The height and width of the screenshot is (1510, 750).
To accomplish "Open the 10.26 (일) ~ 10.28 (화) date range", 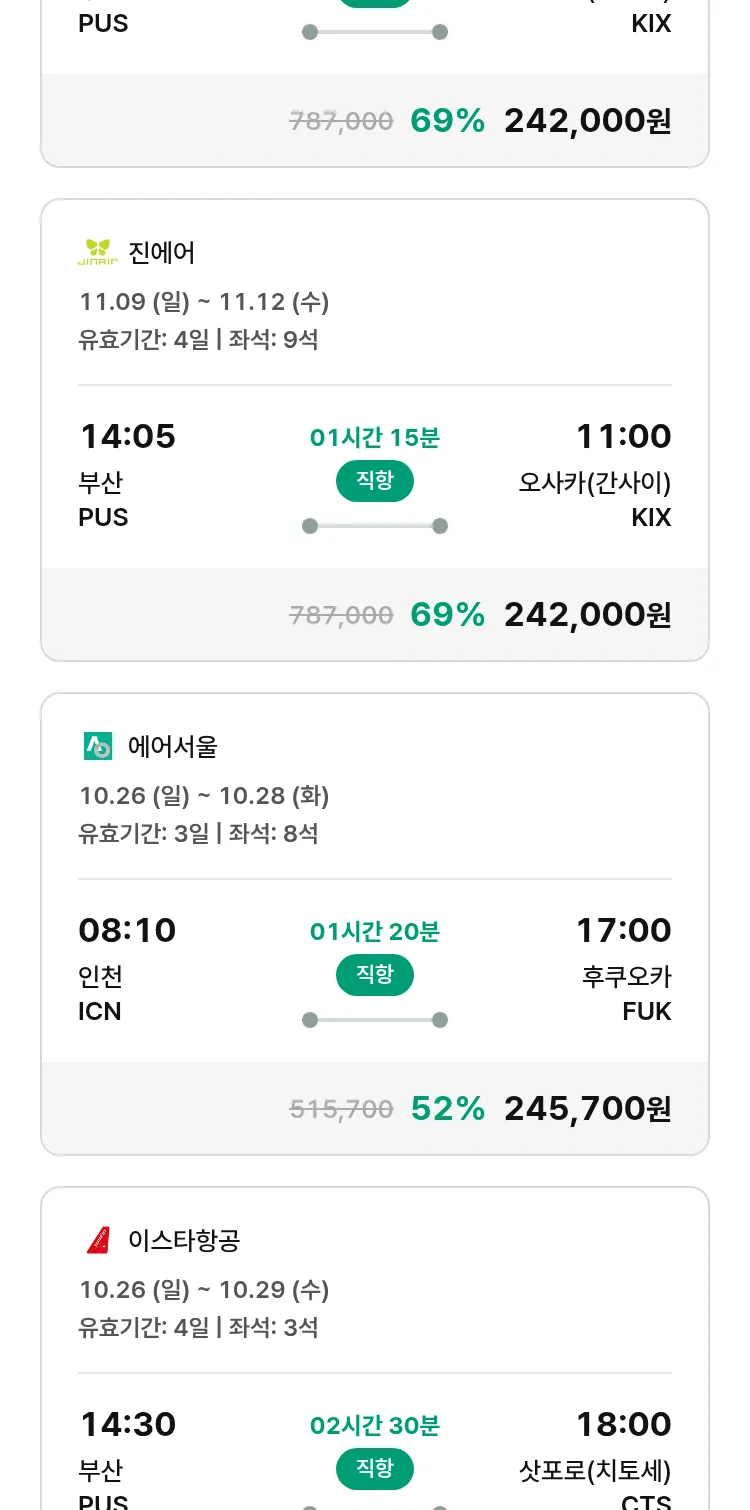I will 204,796.
